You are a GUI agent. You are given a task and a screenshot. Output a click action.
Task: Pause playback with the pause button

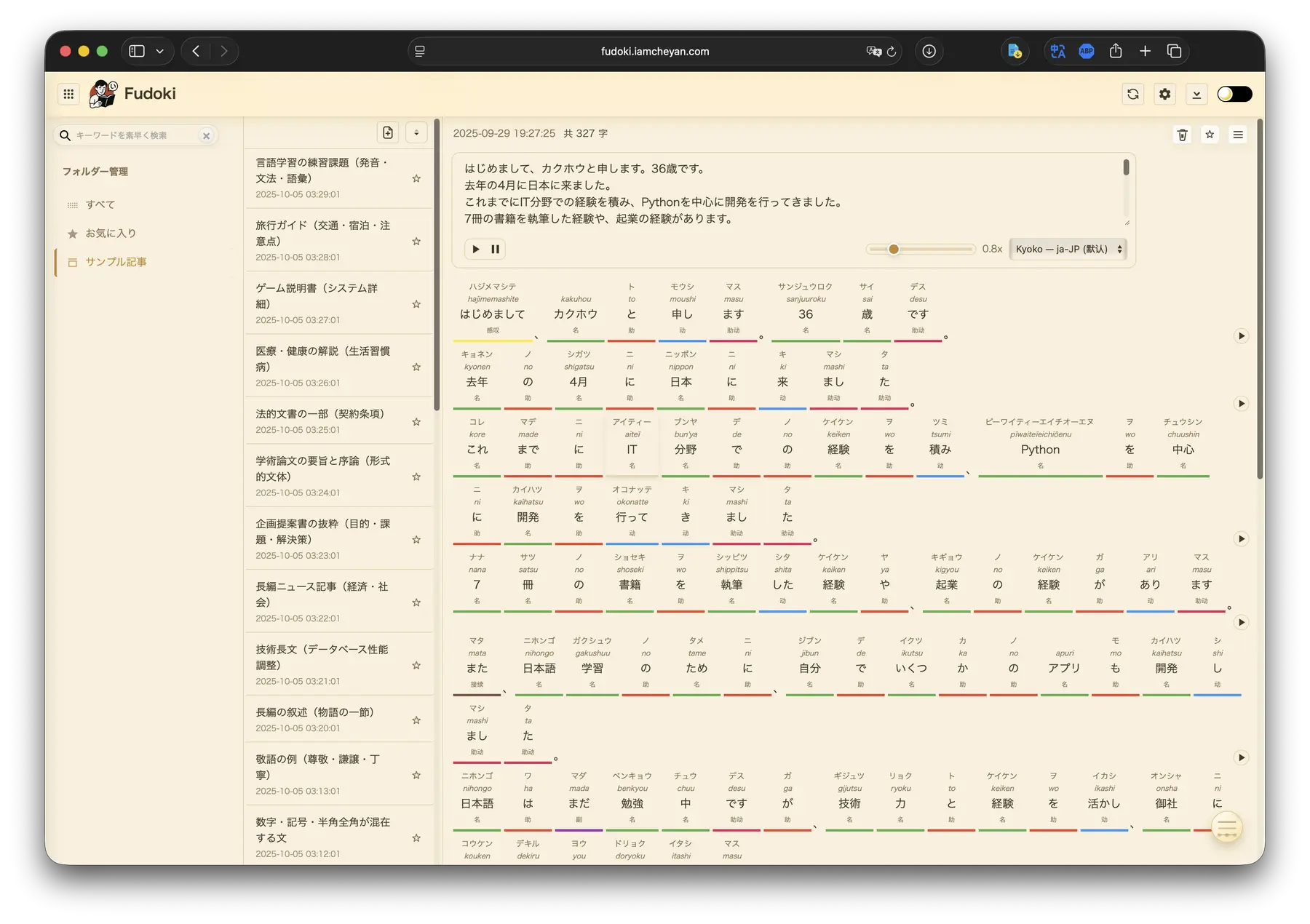(496, 249)
